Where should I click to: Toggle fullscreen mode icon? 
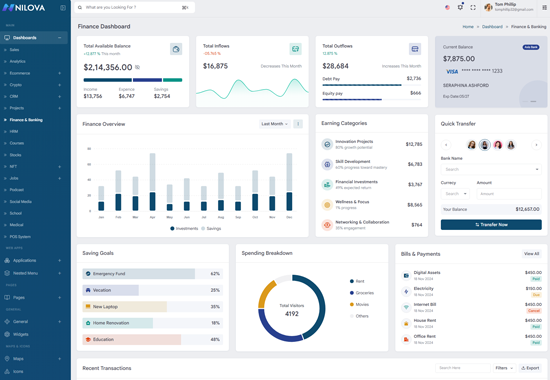(473, 7)
